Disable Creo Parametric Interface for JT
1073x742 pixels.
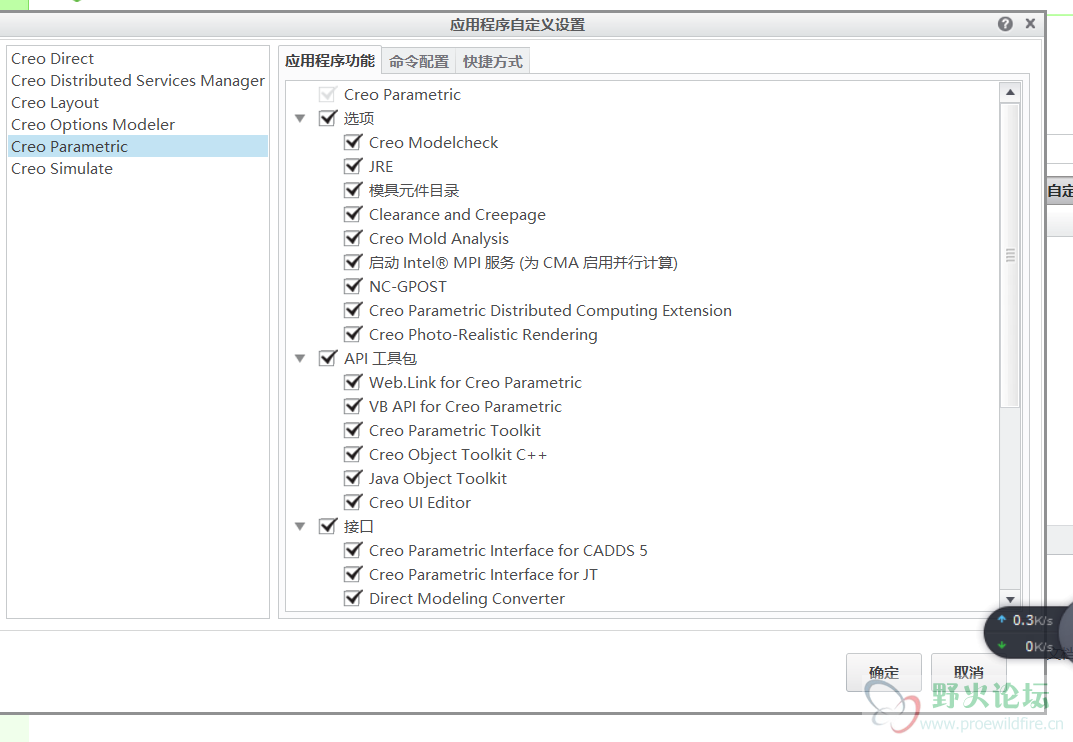point(353,573)
